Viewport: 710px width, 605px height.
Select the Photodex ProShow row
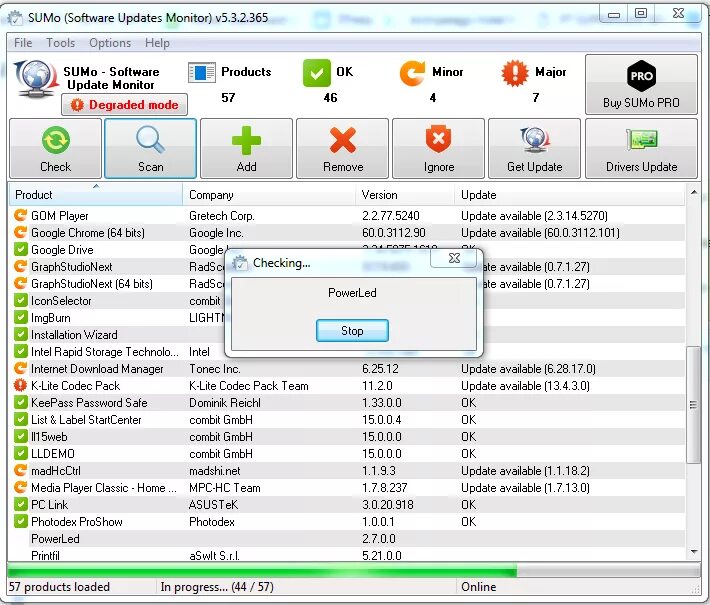pyautogui.click(x=346, y=522)
